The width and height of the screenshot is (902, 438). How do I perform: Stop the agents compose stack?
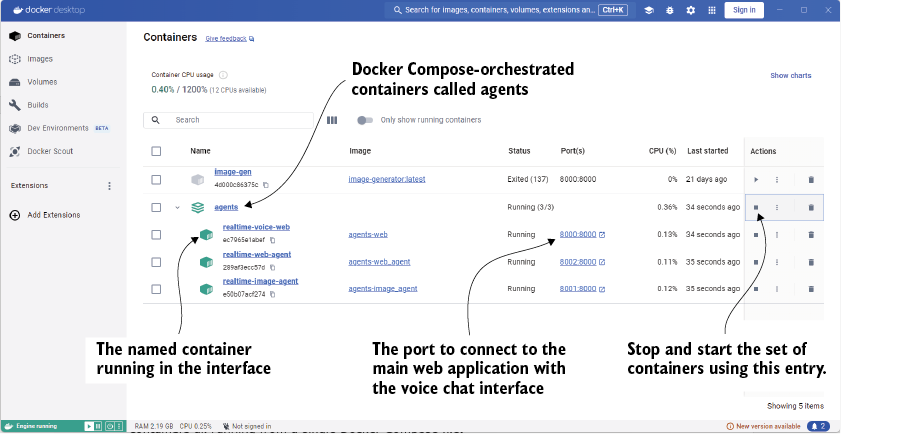tap(756, 207)
